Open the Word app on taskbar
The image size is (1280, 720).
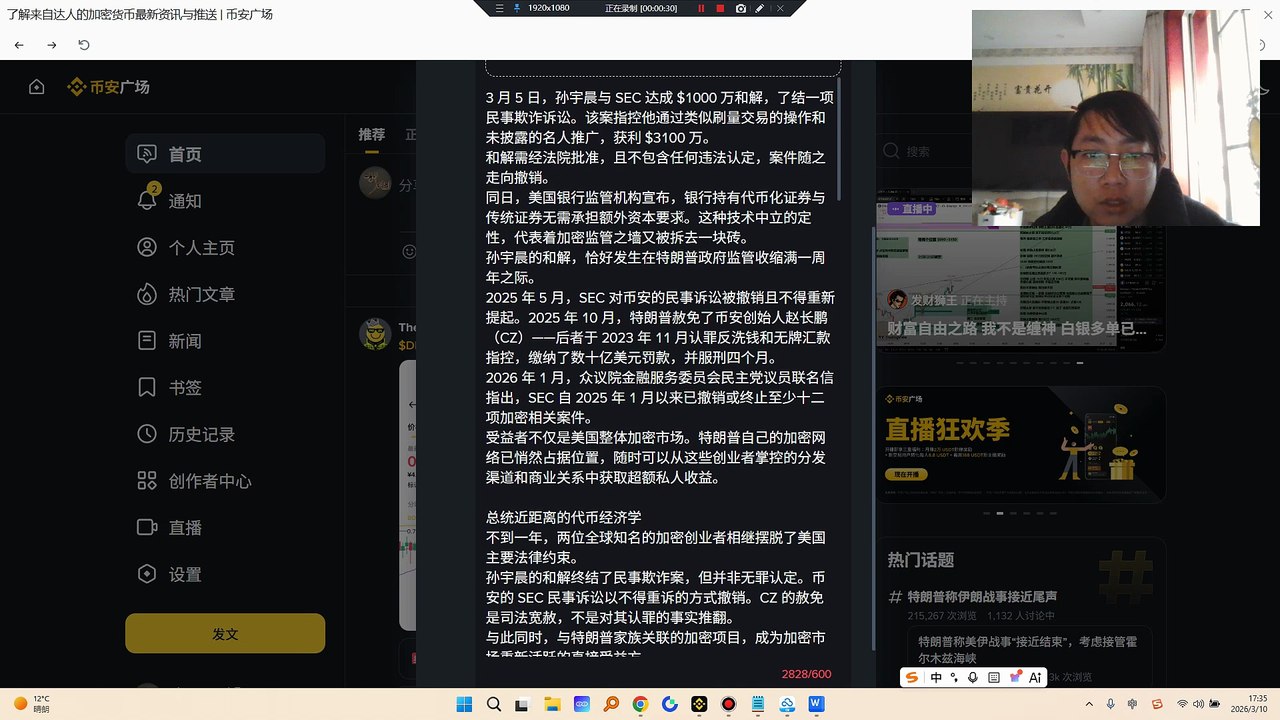tap(816, 704)
